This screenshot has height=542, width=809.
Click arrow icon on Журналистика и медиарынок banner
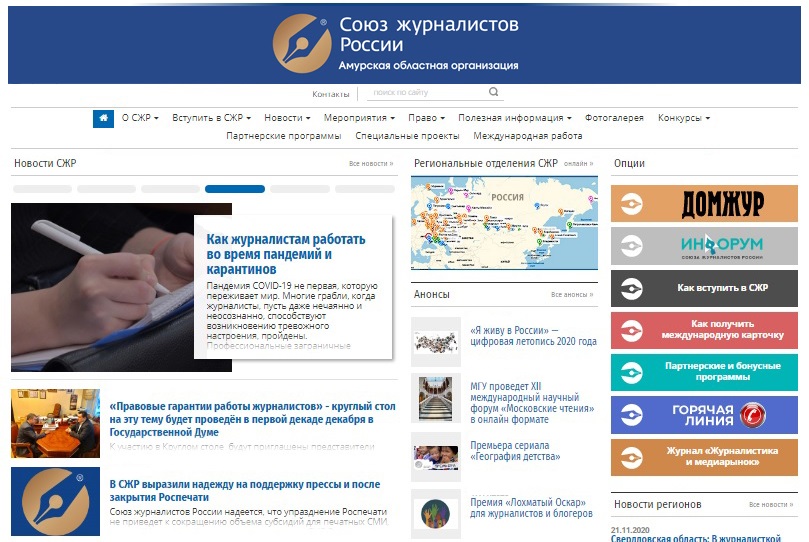pos(632,457)
